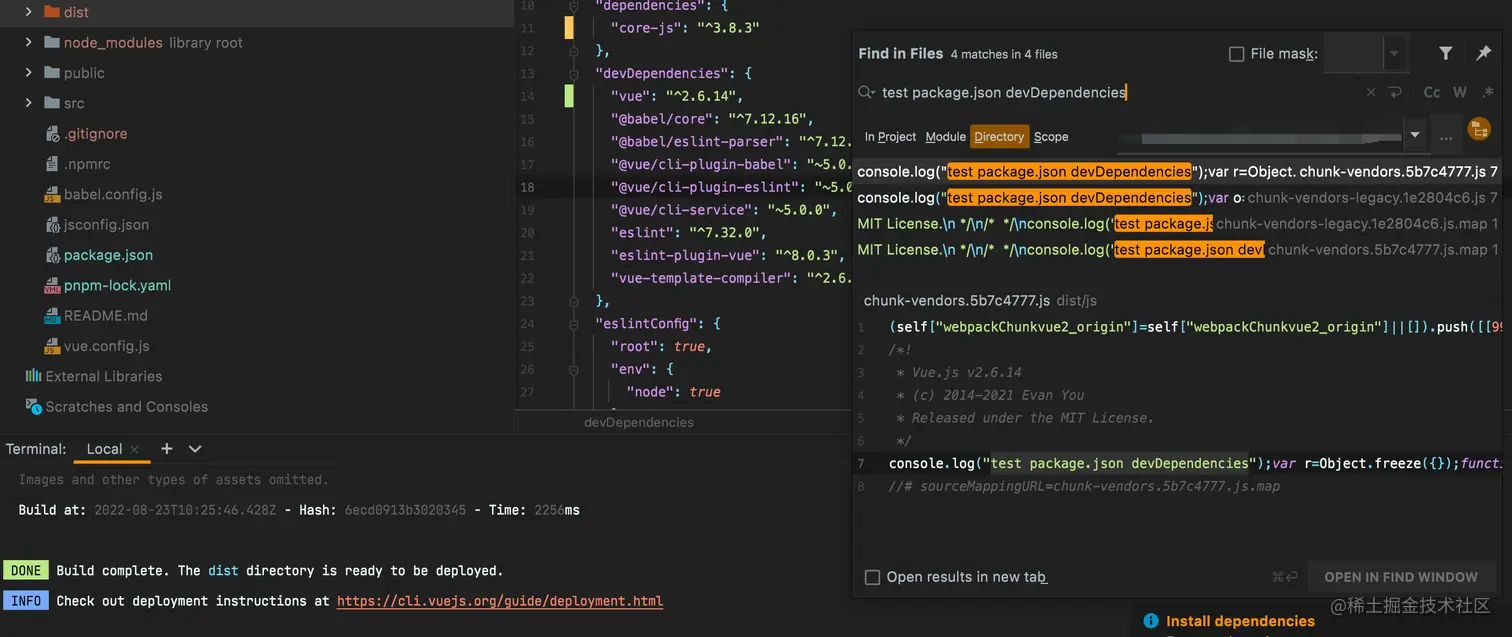Click the Terminal panel label
1512x637 pixels.
(36, 449)
